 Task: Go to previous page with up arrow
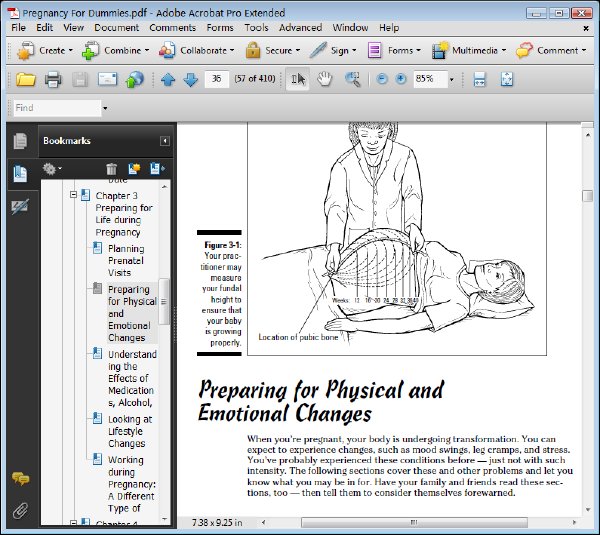pyautogui.click(x=168, y=80)
